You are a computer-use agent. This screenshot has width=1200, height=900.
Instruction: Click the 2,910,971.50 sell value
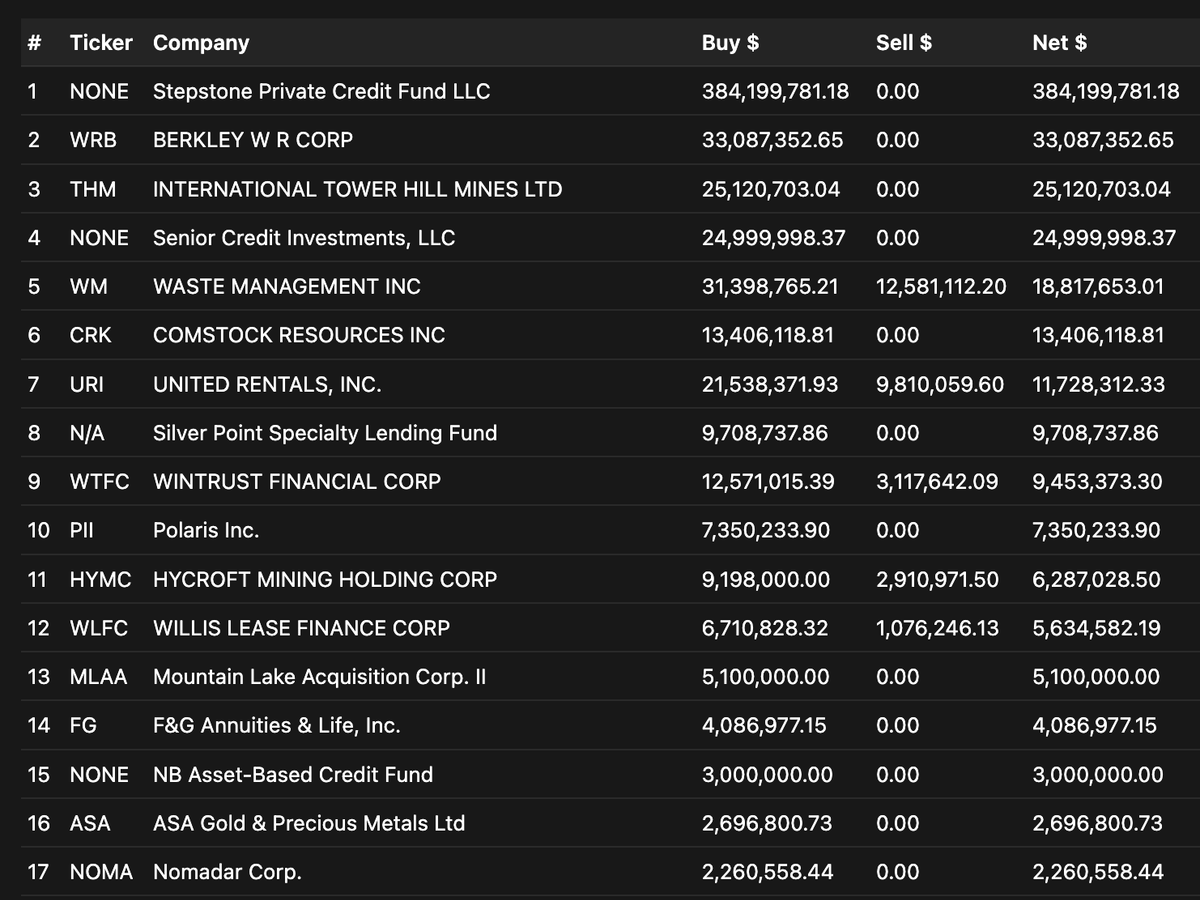936,579
